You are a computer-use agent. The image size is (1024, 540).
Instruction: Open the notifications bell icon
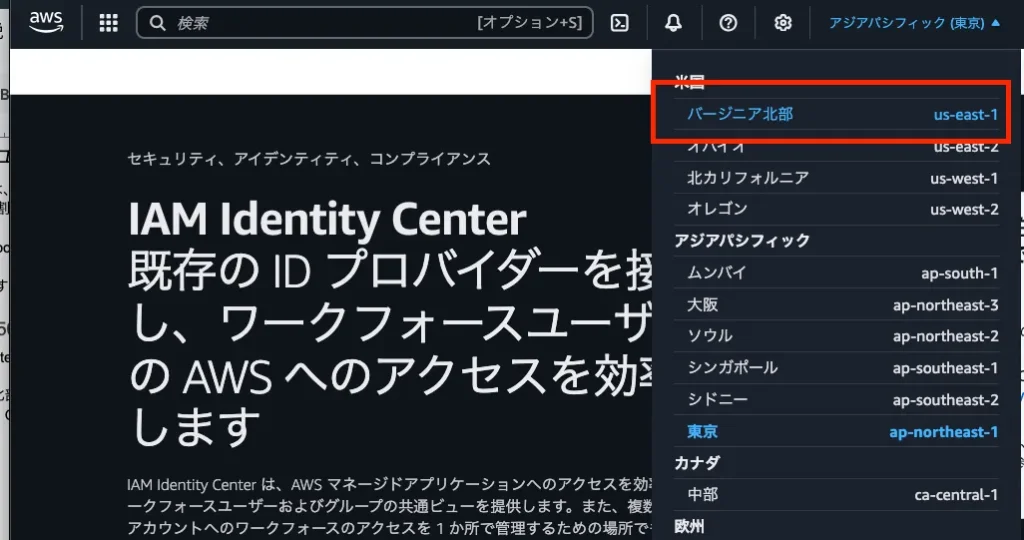[x=673, y=23]
